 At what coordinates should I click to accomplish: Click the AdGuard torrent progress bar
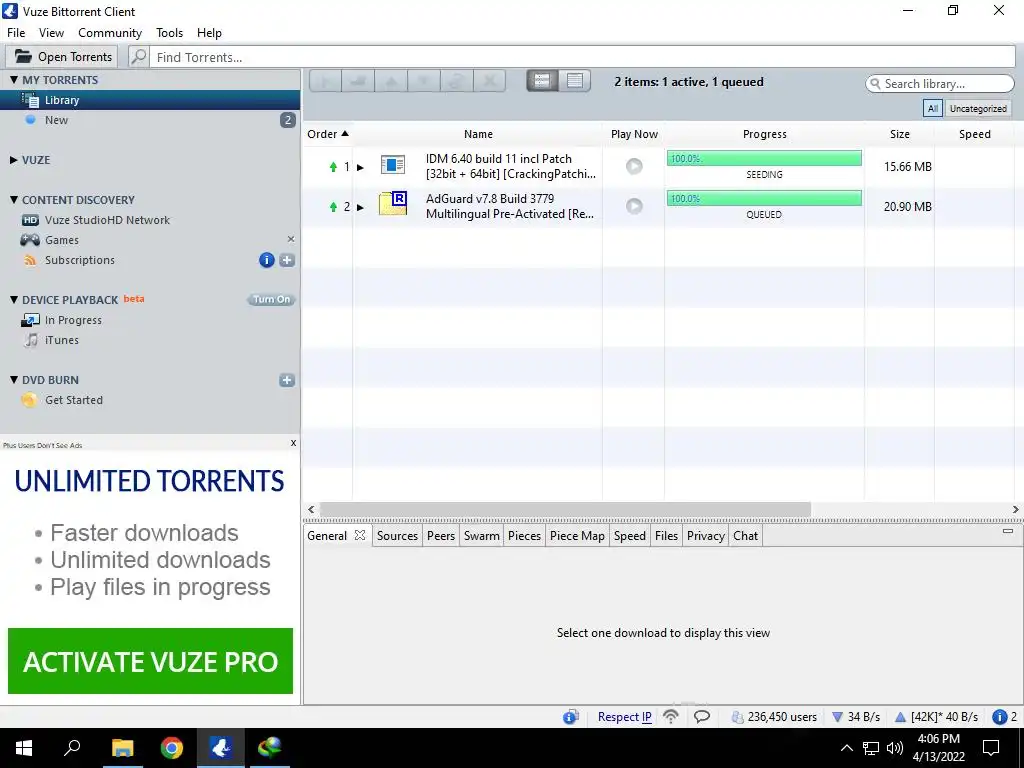764,198
